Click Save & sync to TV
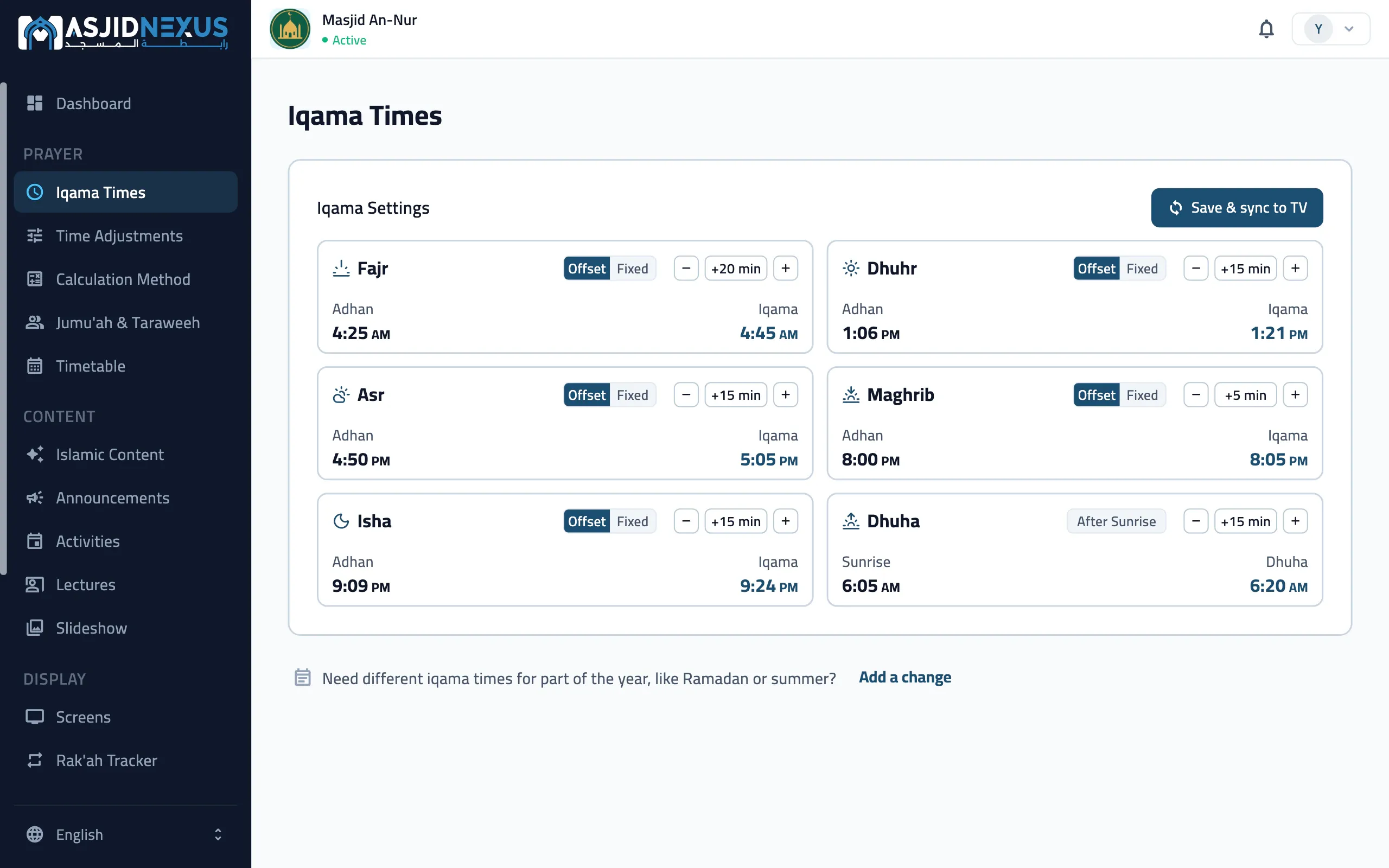1389x868 pixels. pyautogui.click(x=1237, y=207)
